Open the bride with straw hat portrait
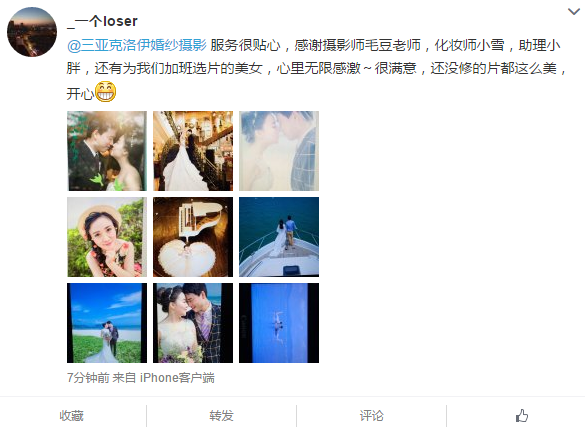 click(107, 237)
